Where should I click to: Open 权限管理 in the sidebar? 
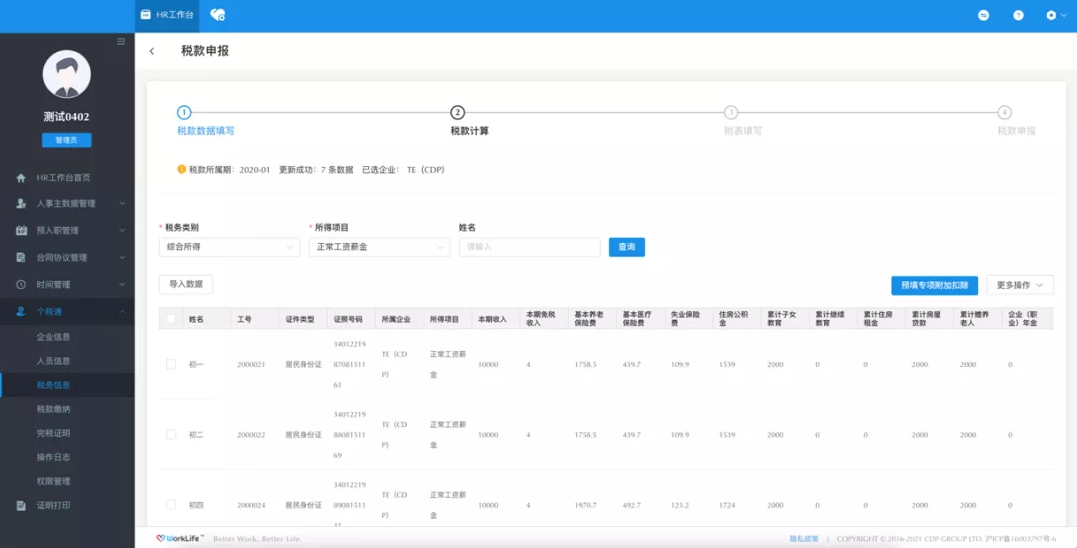click(x=54, y=481)
